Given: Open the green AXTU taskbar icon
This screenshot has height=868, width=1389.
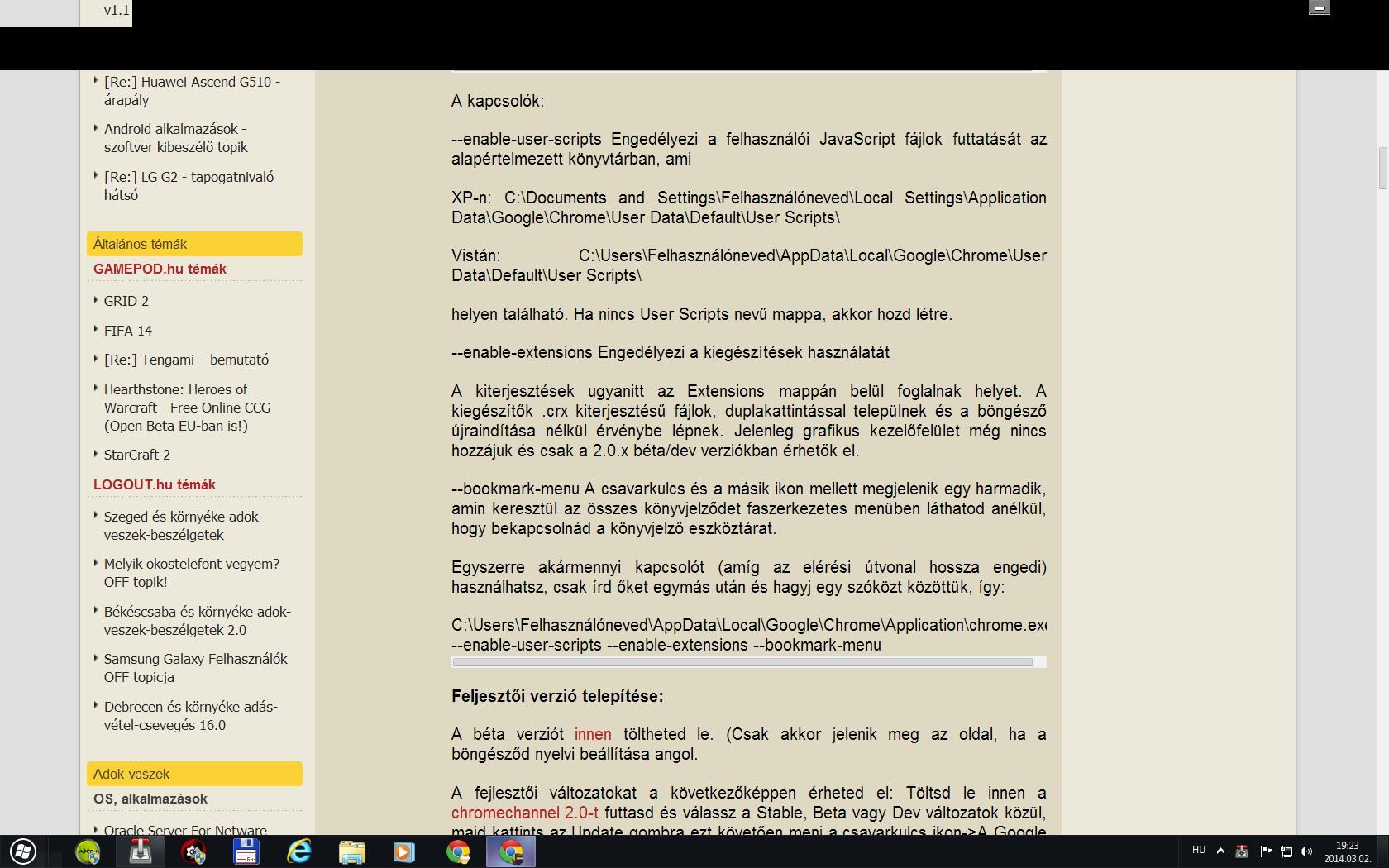Looking at the screenshot, I should pyautogui.click(x=88, y=851).
